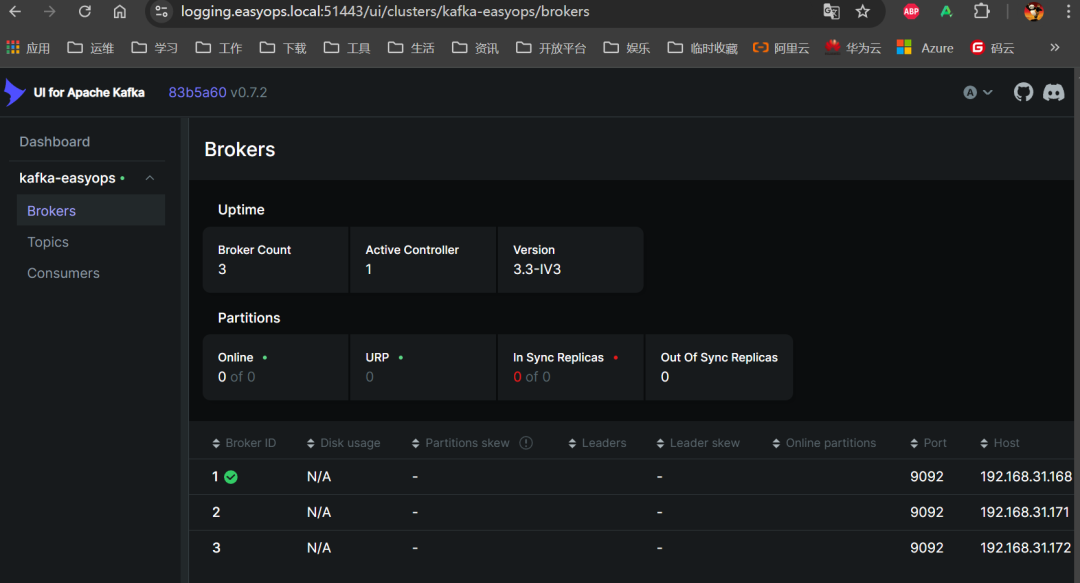The width and height of the screenshot is (1080, 583).
Task: Open broker row with host 192.168.31.168
Action: [632, 477]
